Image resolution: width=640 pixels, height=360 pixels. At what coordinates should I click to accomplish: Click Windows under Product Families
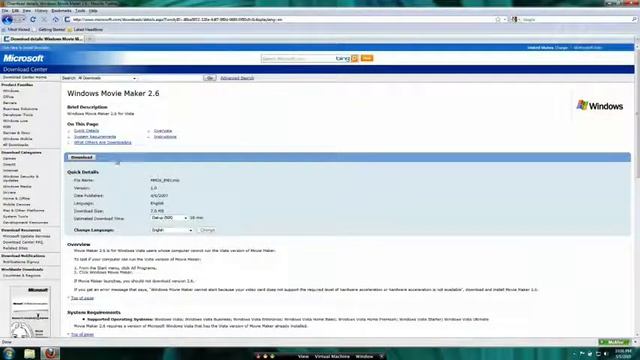click(x=11, y=91)
